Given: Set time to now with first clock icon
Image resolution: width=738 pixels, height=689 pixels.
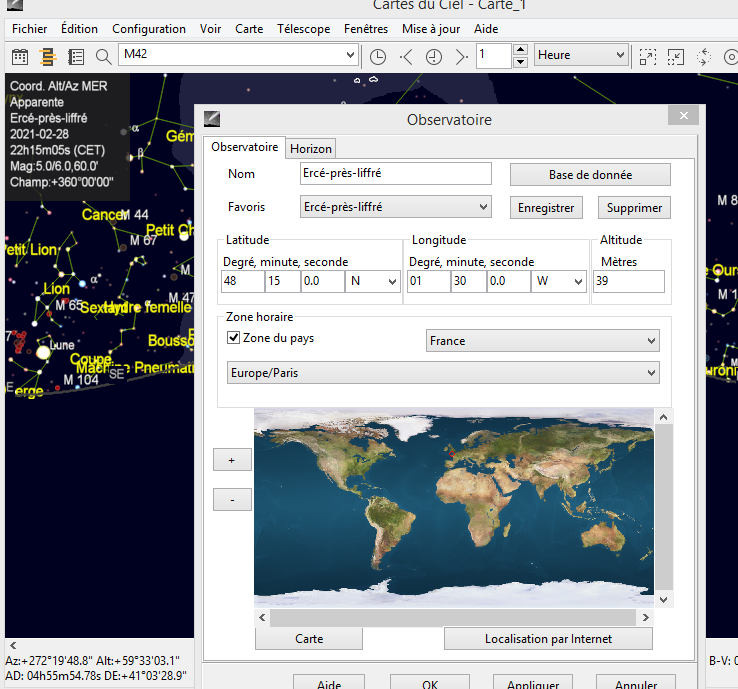Looking at the screenshot, I should coord(378,56).
